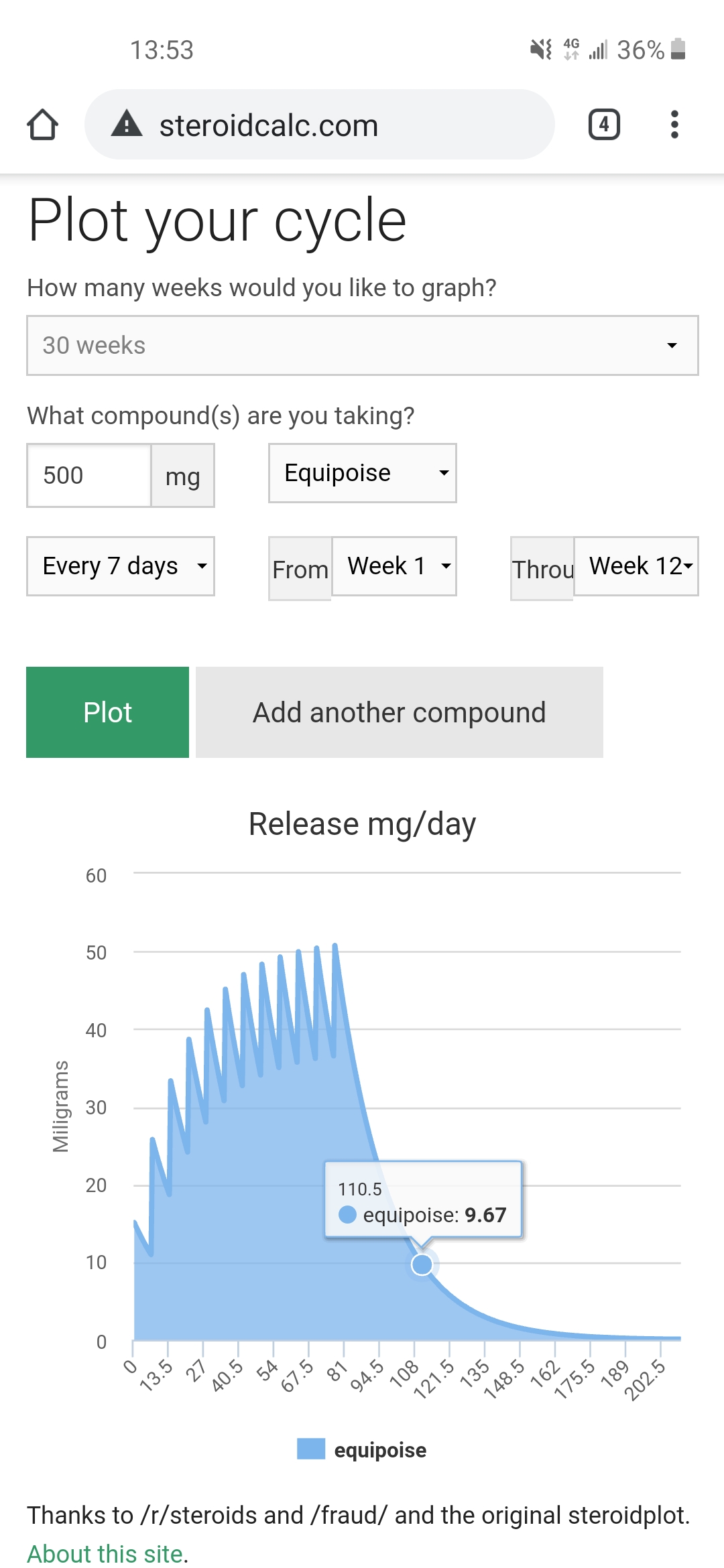
Task: Open the browser three-dot menu
Action: pos(674,125)
